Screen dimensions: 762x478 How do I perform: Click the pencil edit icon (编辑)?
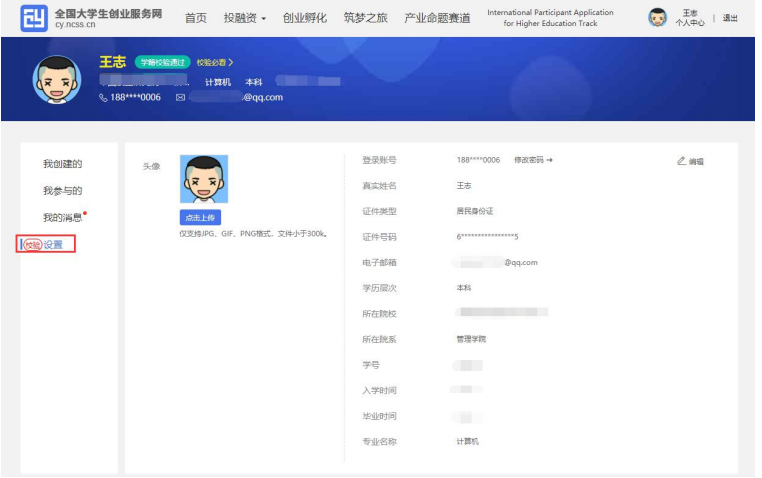coord(682,160)
